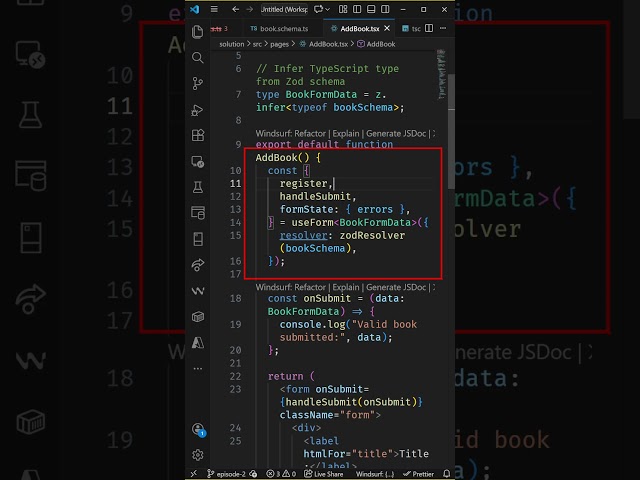Switch to the tab showing 3 errors
This screenshot has height=480, width=640.
coord(219,29)
